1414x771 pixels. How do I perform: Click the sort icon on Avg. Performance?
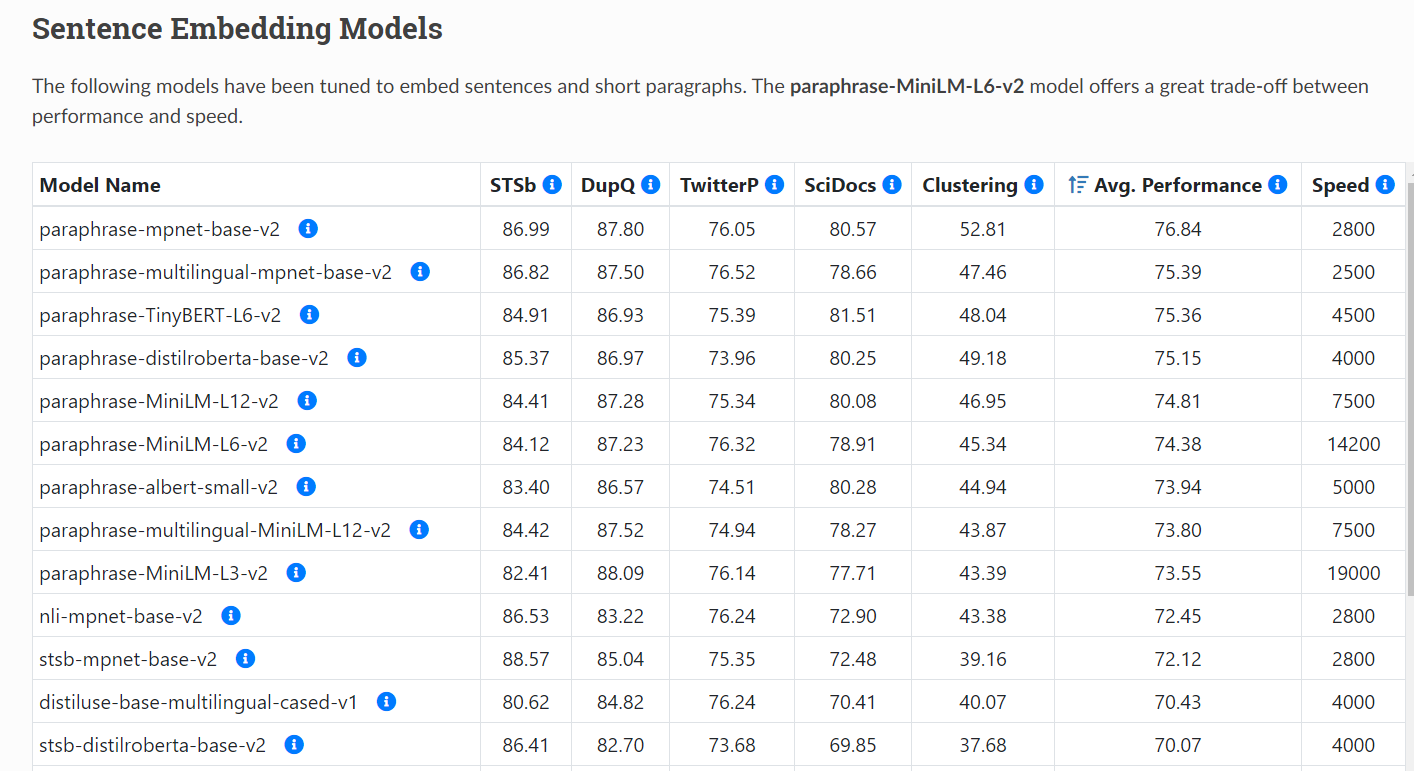click(x=1079, y=184)
